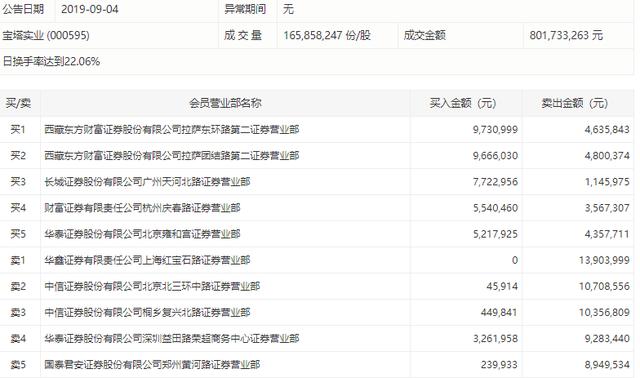Image resolution: width=640 pixels, height=378 pixels.
Task: Click buy amount 449,841
Action: point(499,312)
